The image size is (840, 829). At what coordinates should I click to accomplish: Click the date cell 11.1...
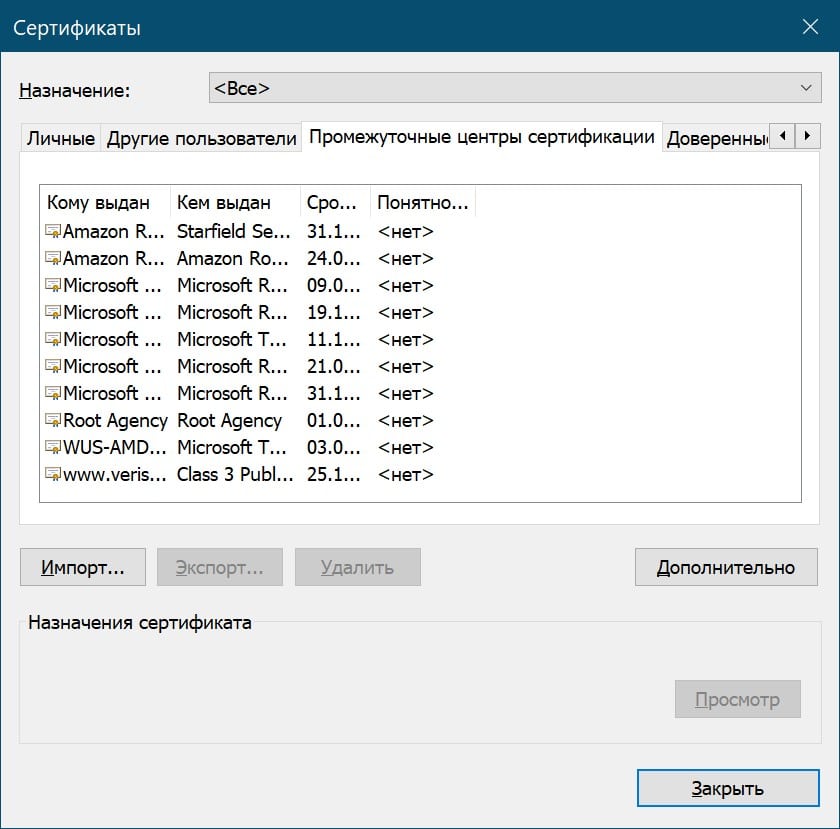click(x=333, y=339)
